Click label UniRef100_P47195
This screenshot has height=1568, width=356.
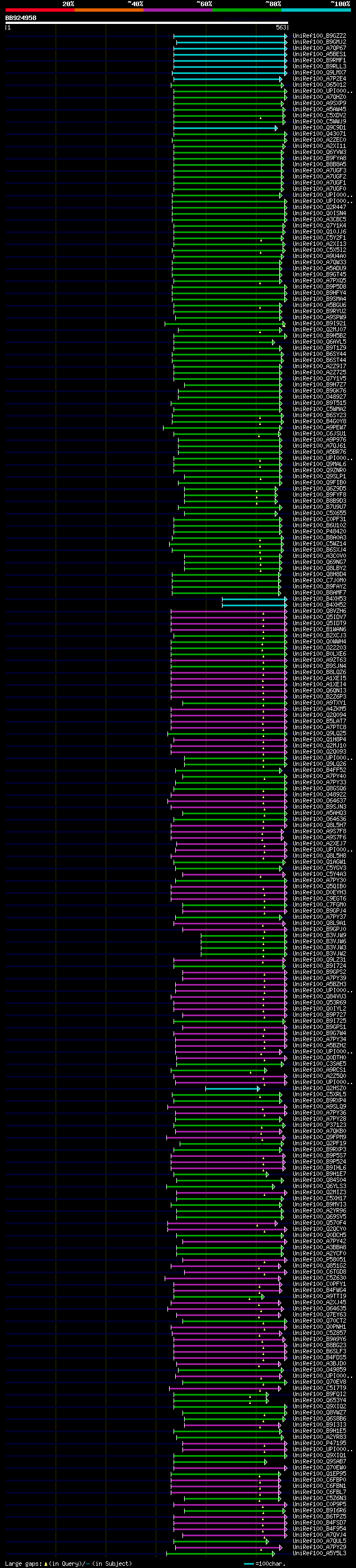[x=319, y=1443]
